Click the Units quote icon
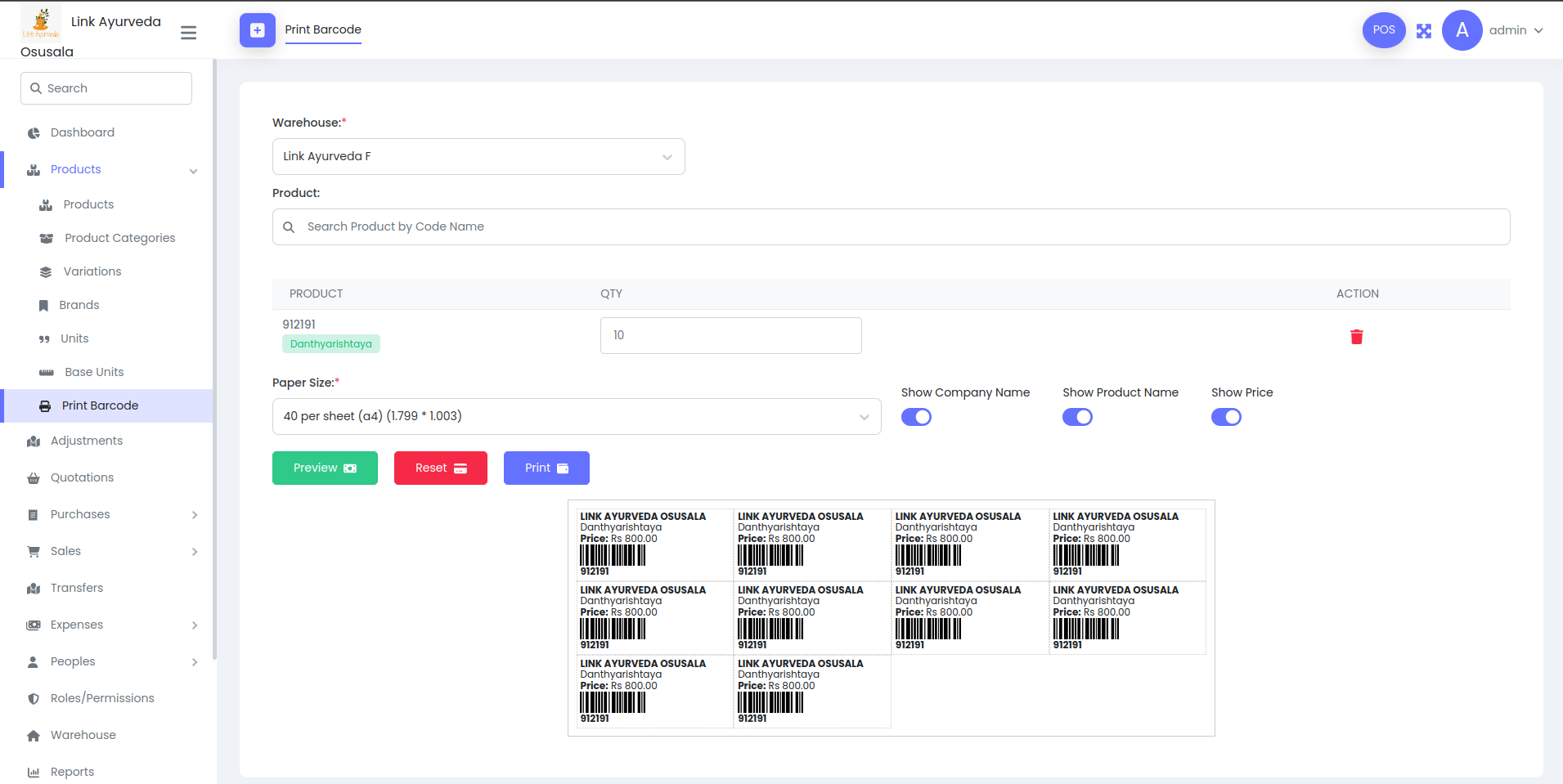The width and height of the screenshot is (1563, 784). 44,339
